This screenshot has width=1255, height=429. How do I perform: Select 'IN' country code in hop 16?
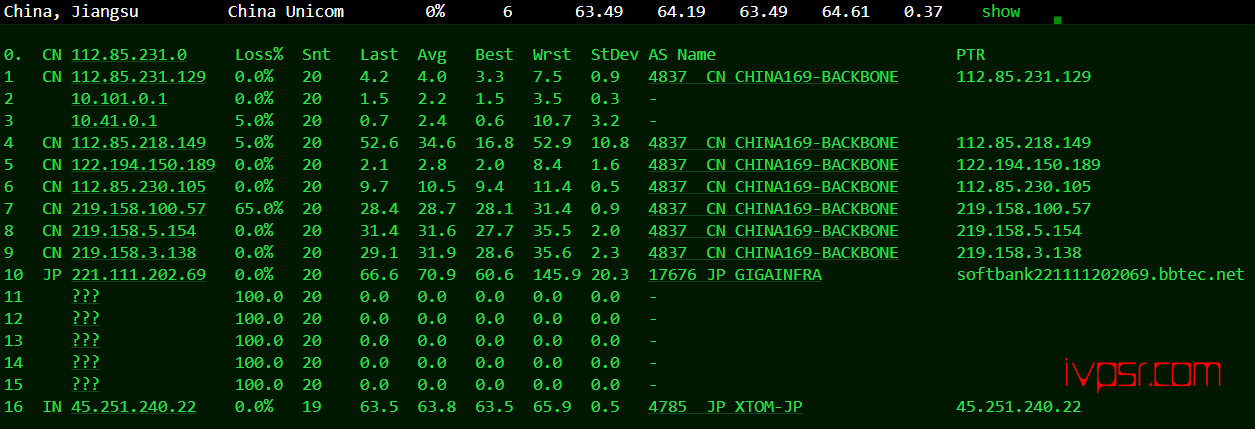point(52,407)
